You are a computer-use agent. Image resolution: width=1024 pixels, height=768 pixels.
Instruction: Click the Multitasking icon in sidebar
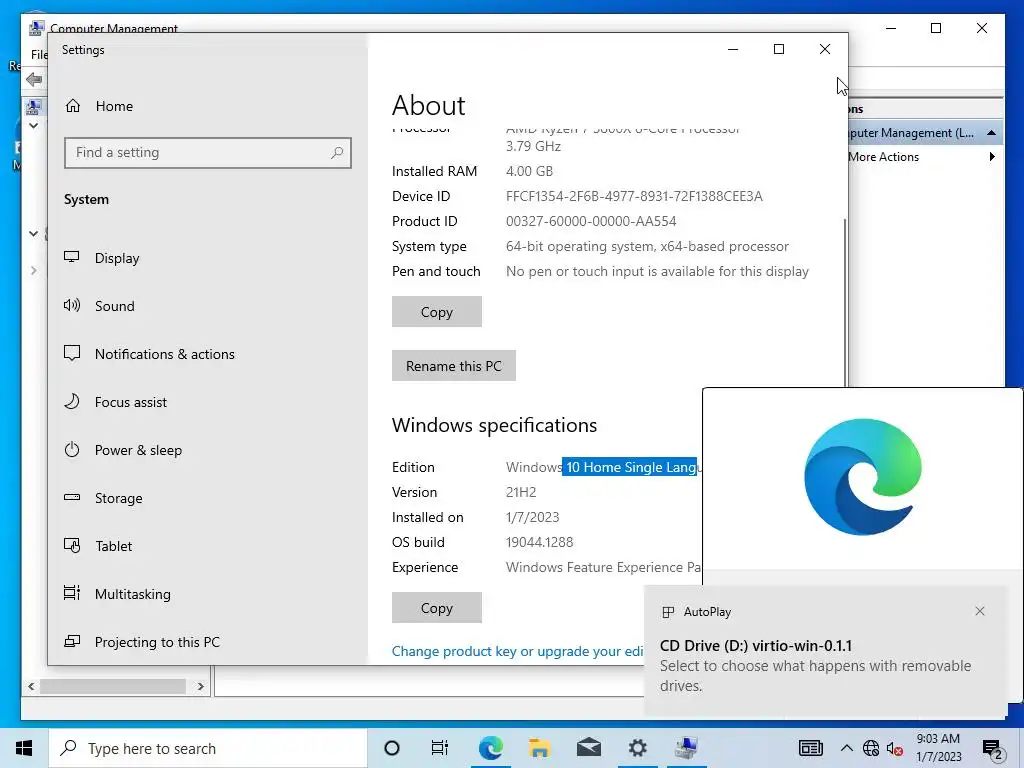(x=72, y=593)
